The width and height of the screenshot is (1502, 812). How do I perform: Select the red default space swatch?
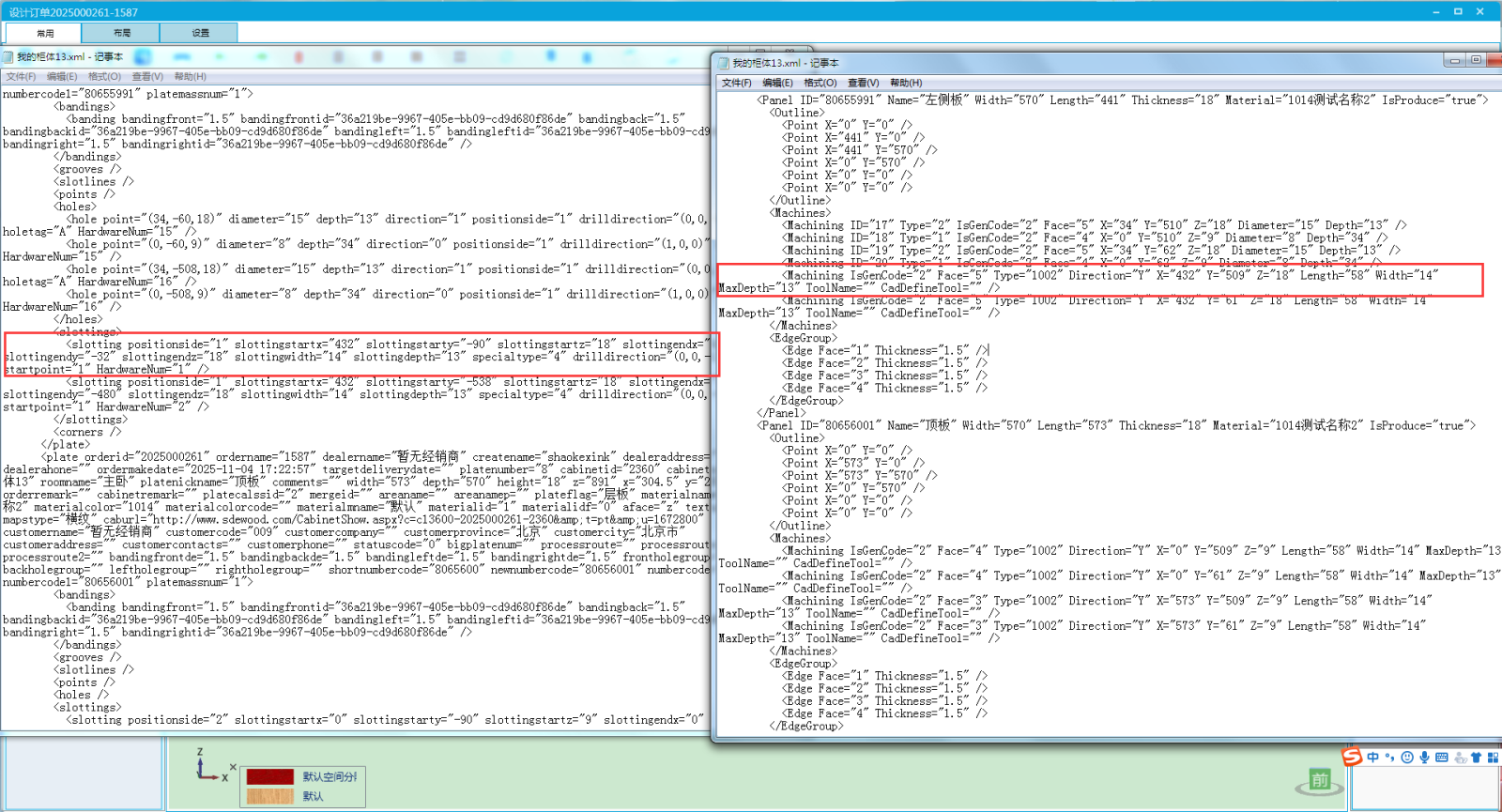click(x=270, y=776)
